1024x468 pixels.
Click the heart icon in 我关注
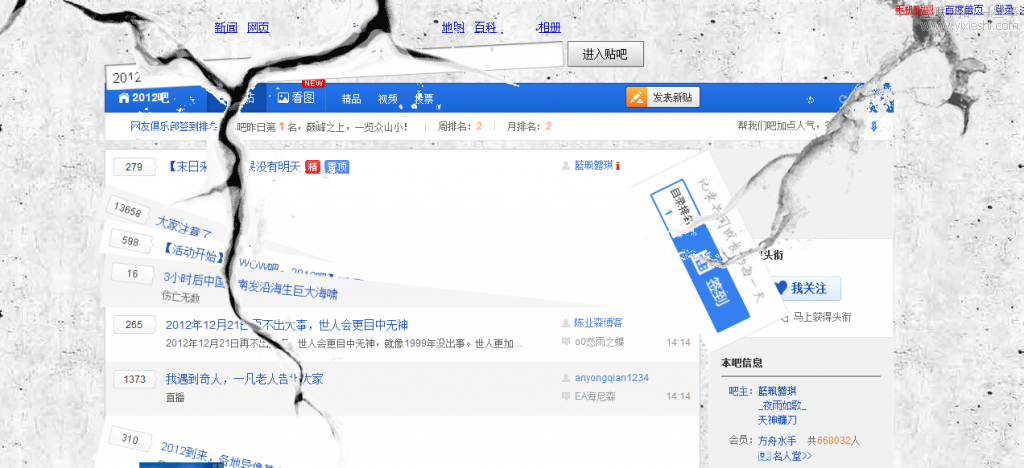(x=780, y=288)
